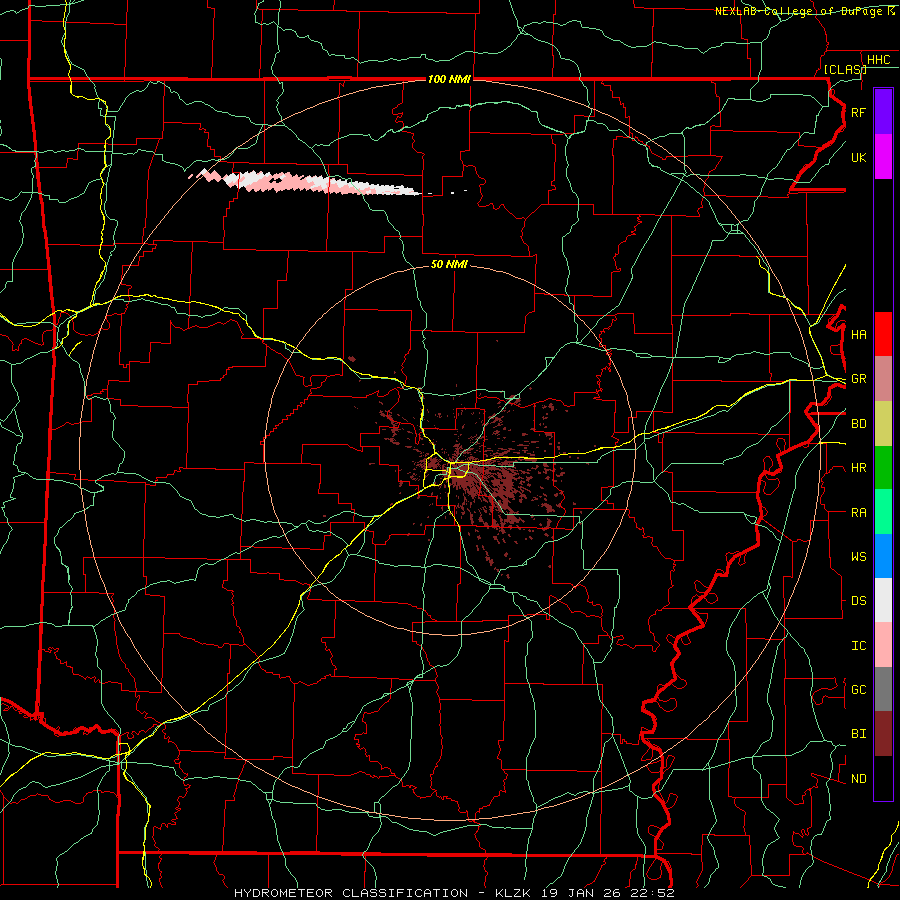Click the DS white legend swatch
Viewport: 900px width, 900px height.
coord(883,600)
